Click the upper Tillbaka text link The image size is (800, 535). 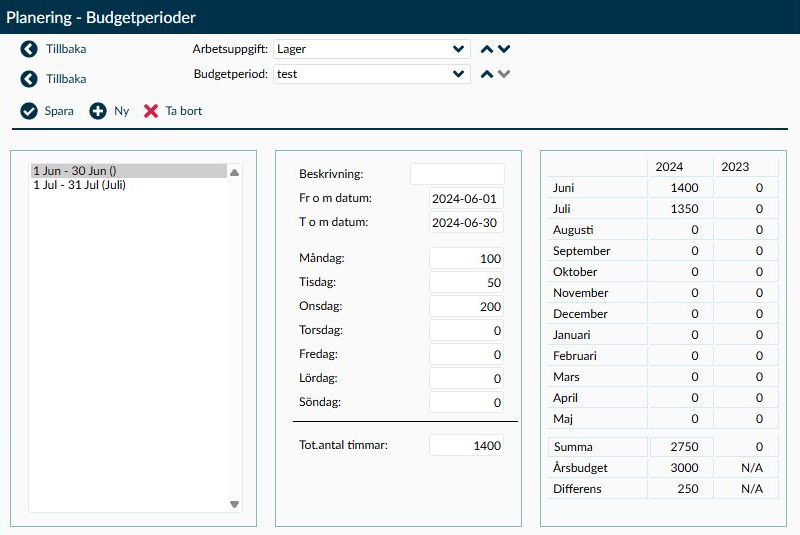pos(66,49)
